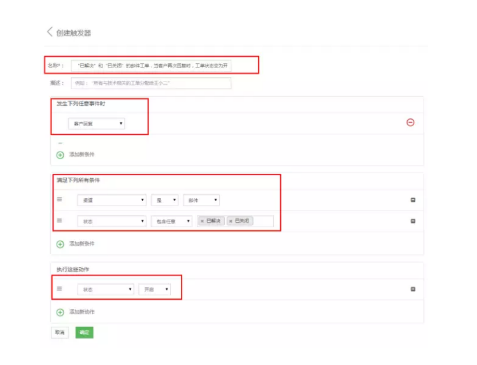This screenshot has width=477, height=365.
Task: Click green plus icon under the conditions section
Action: click(x=60, y=244)
